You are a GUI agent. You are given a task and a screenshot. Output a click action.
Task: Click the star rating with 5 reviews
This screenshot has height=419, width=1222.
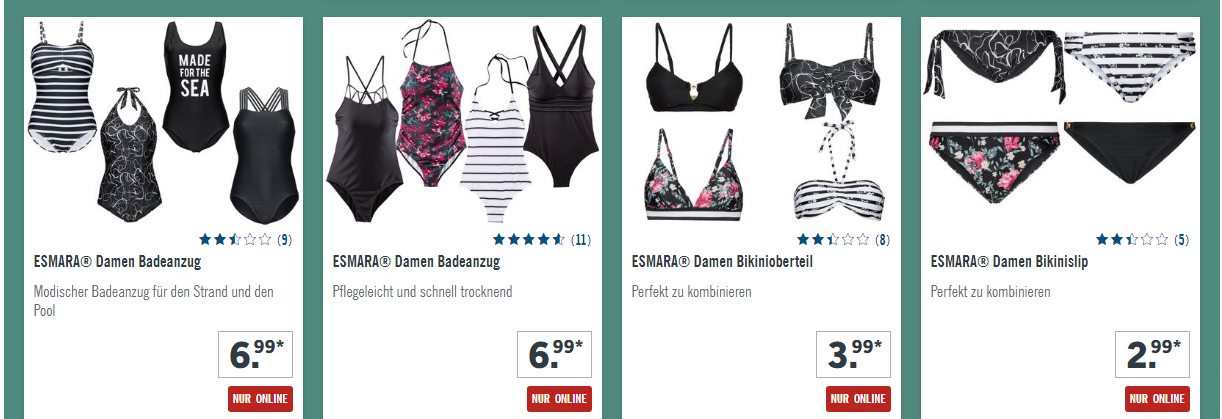(1142, 239)
